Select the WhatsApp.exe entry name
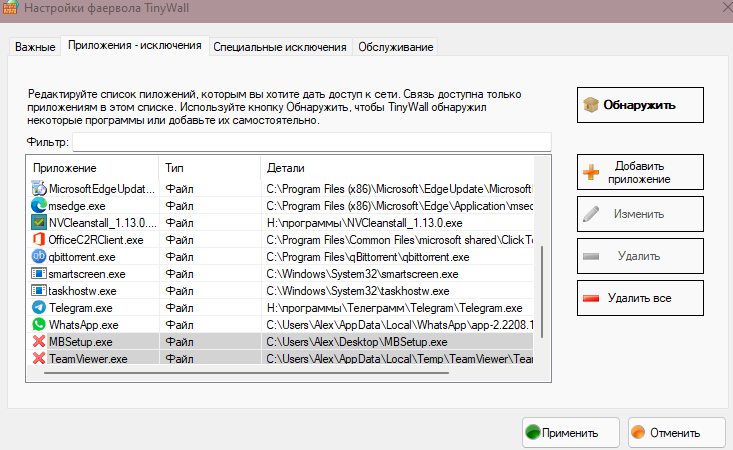733x450 pixels. 84,325
